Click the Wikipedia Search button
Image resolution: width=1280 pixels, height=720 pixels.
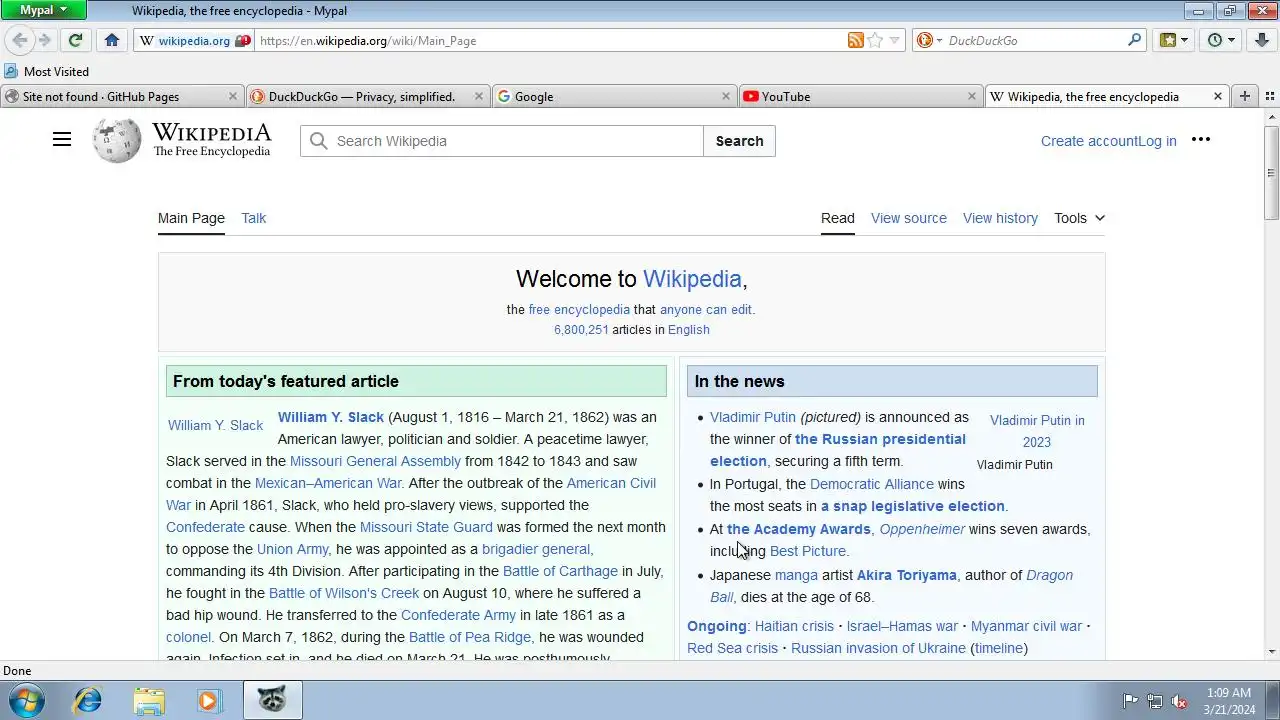[x=739, y=141]
